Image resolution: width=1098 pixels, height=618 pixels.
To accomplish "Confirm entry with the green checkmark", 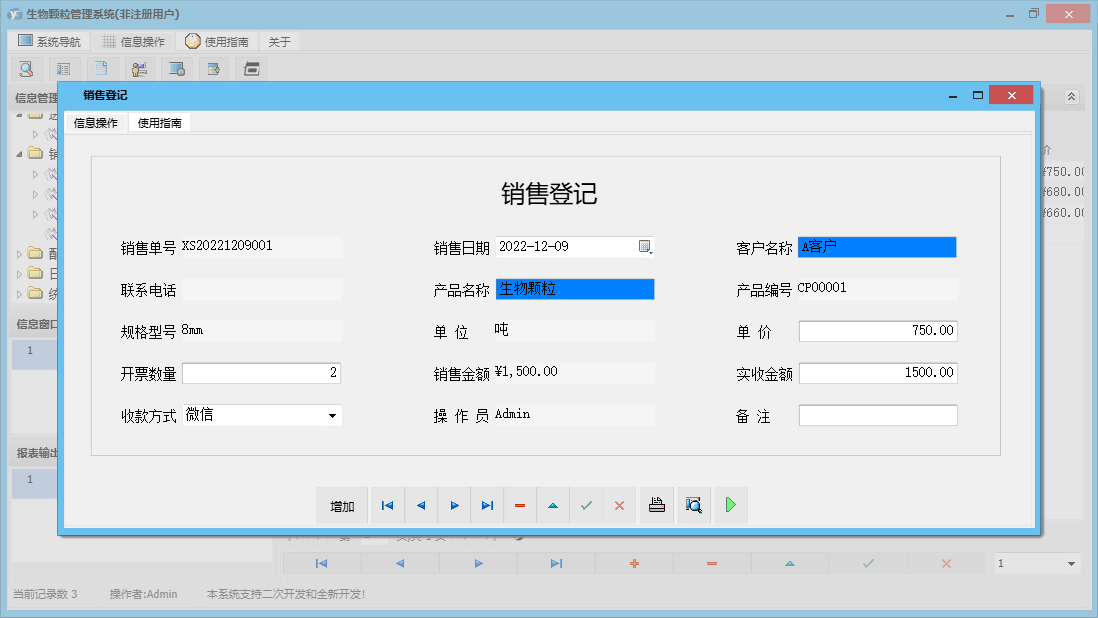I will (x=586, y=505).
